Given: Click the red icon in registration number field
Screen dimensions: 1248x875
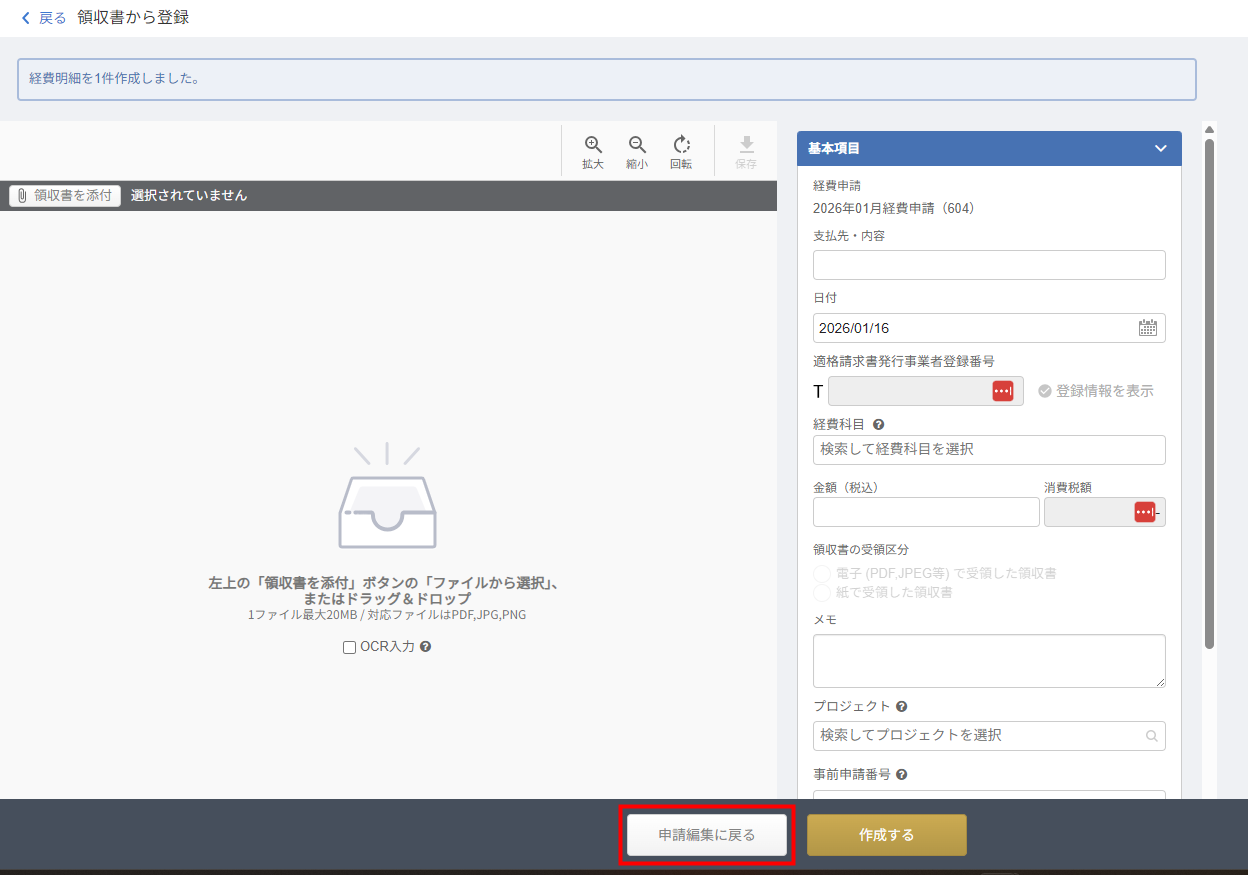Looking at the screenshot, I should coord(1002,391).
